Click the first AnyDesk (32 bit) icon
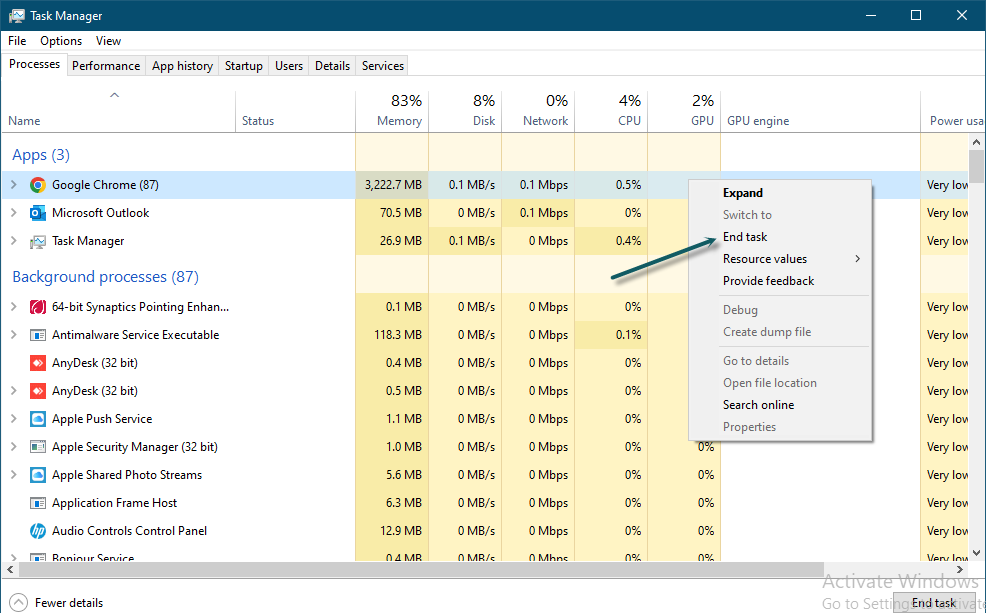Viewport: 986px width, 613px height. pyautogui.click(x=38, y=363)
